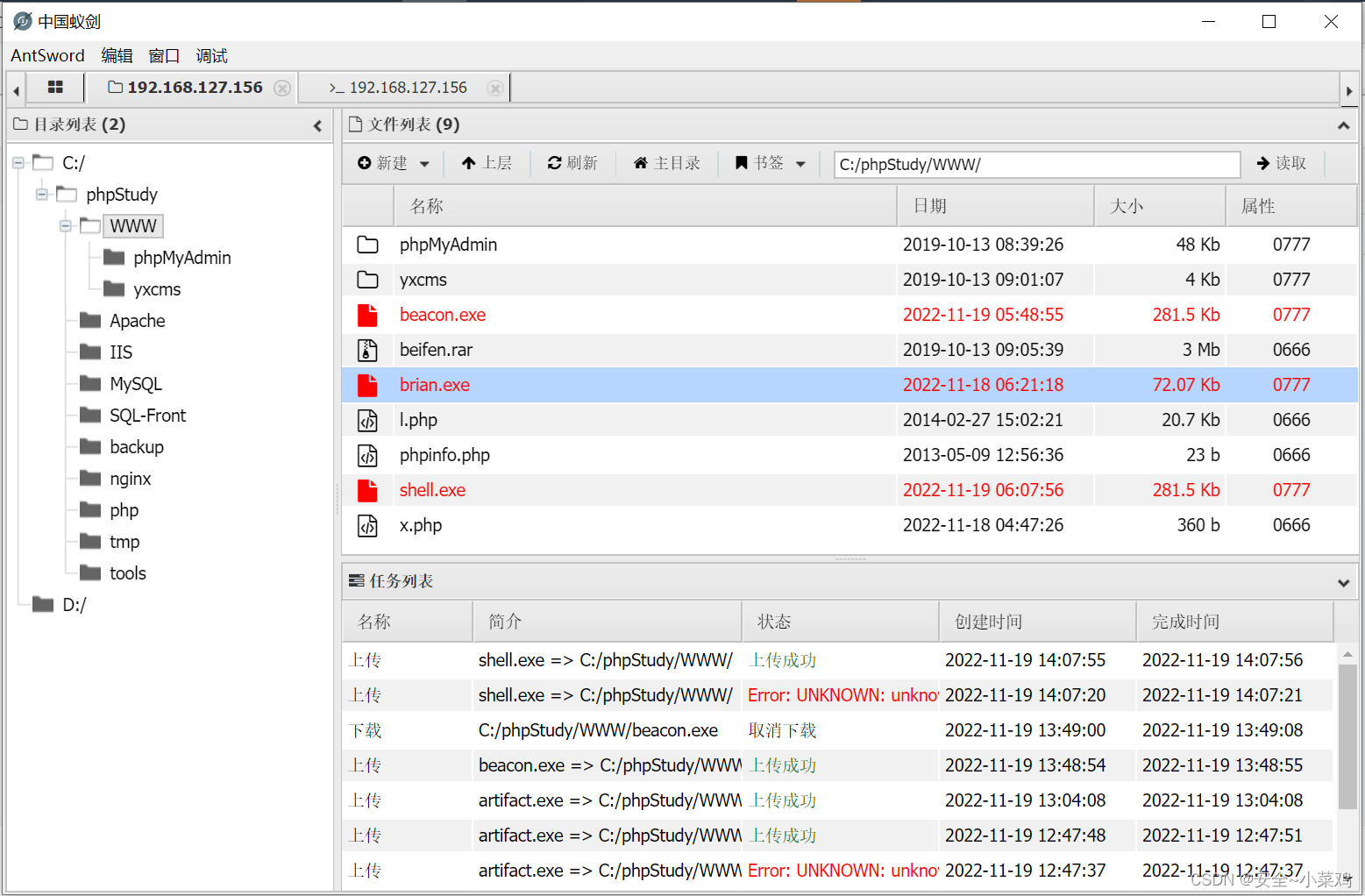
Task: Click the task list 创建时间 column header
Action: 1037,622
